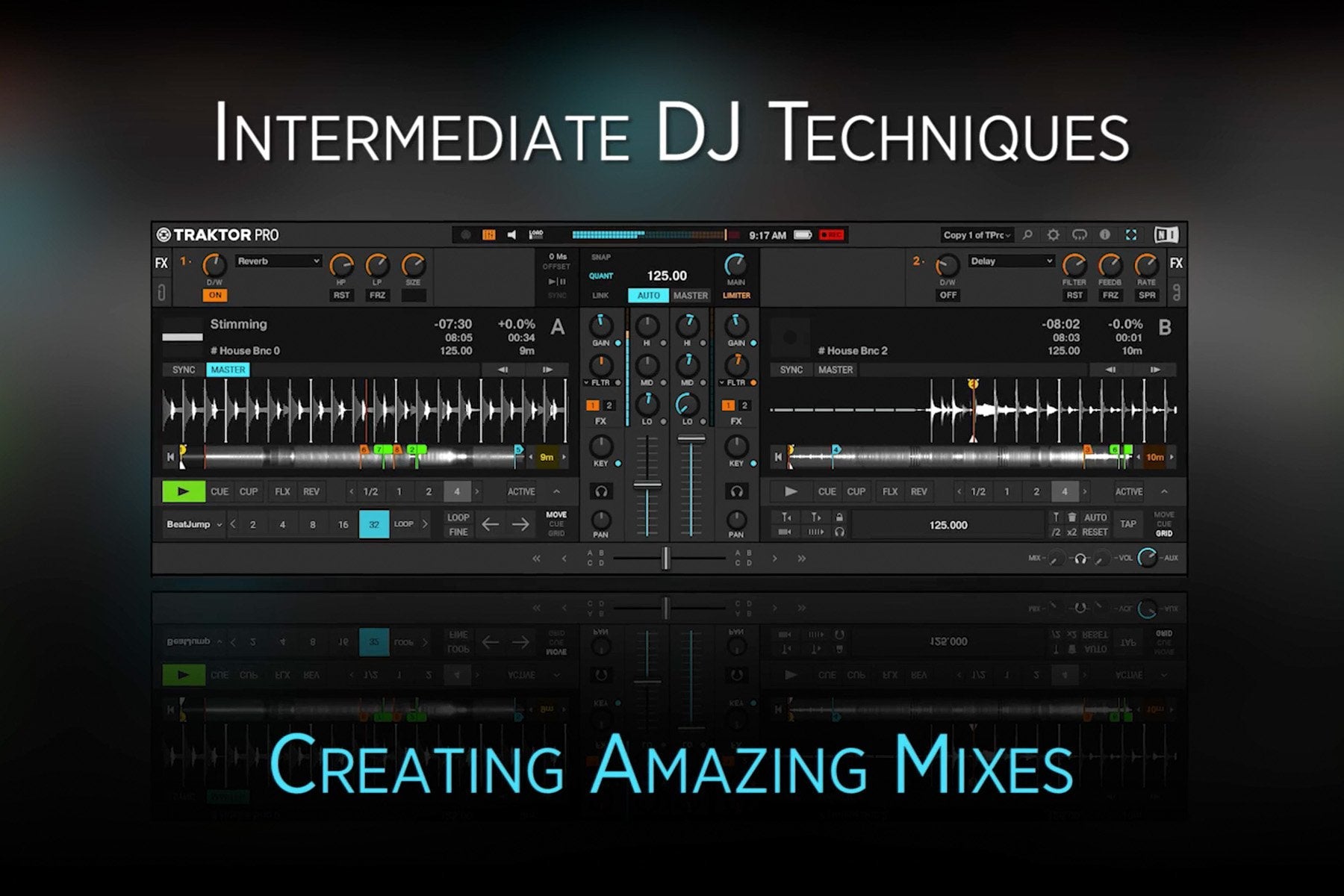1344x896 pixels.
Task: Click the fullscreen icon near the NI logo
Action: pyautogui.click(x=1132, y=235)
